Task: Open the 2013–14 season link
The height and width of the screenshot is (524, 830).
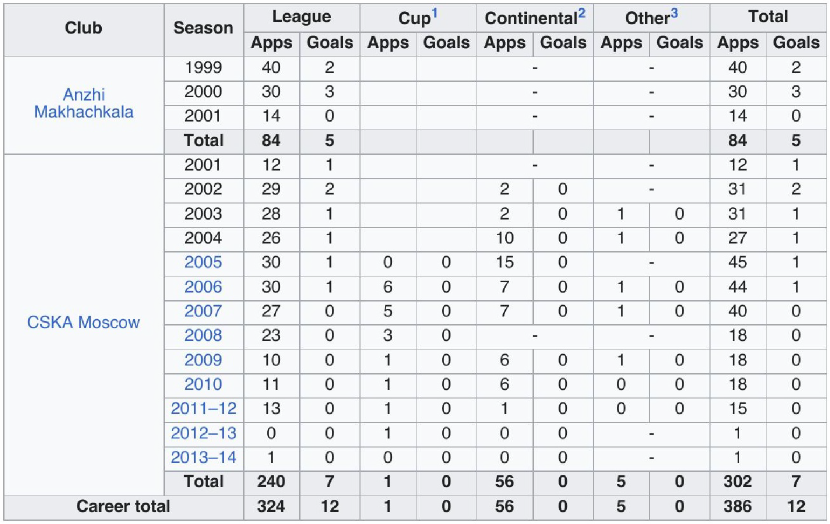Action: pos(203,457)
